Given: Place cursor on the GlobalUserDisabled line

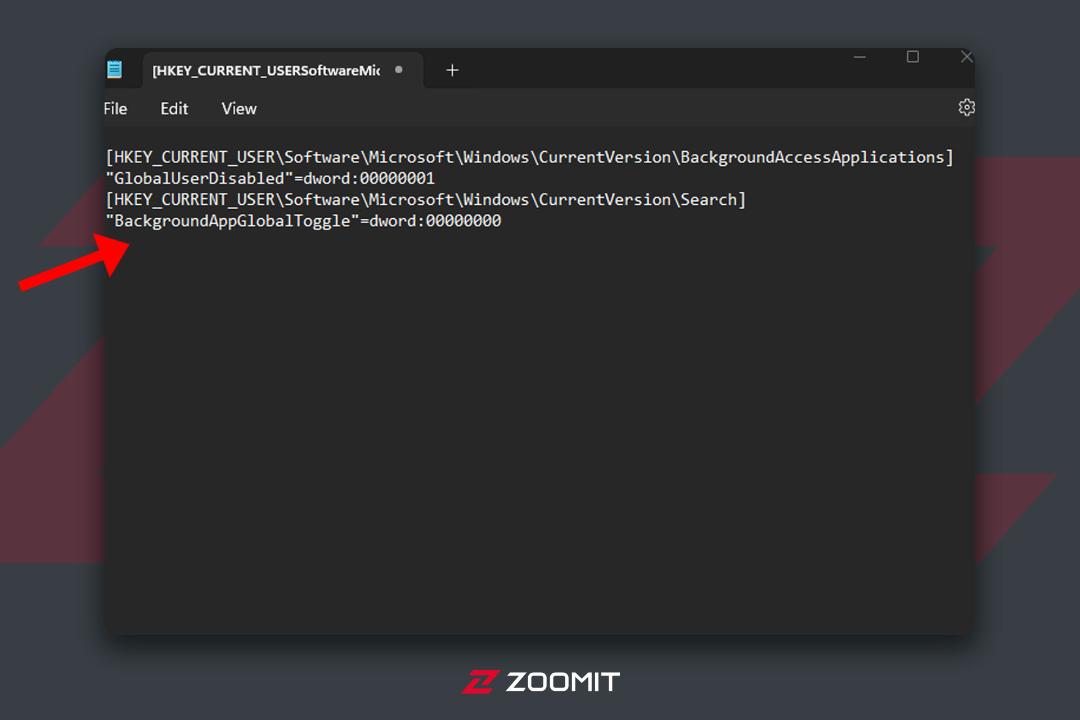Looking at the screenshot, I should [x=270, y=178].
